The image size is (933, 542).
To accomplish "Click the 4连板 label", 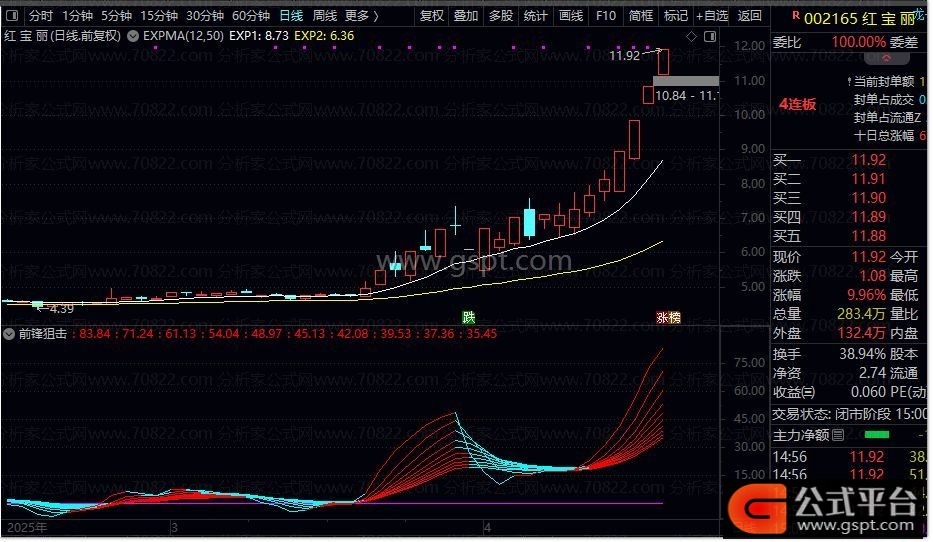I will pyautogui.click(x=797, y=105).
